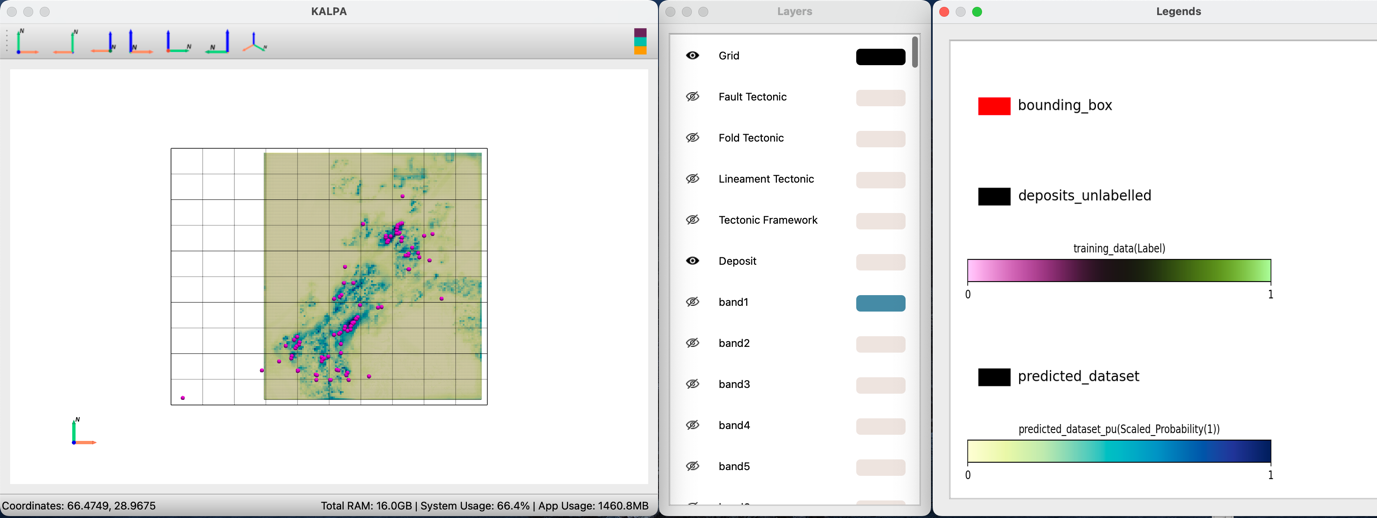Screen dimensions: 1381x522
Task: Open the blue color swatch for band1
Action: [x=882, y=303]
